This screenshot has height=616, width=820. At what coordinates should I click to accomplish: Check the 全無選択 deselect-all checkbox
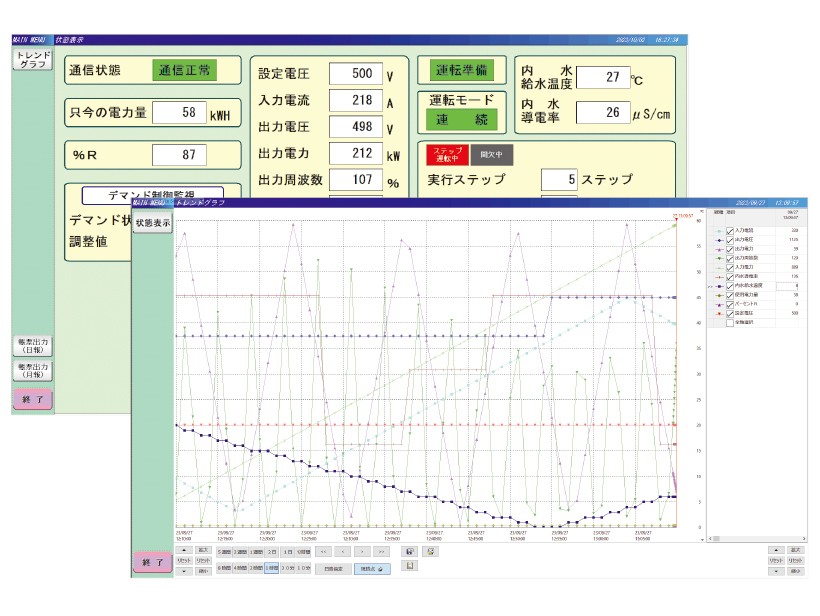point(730,323)
